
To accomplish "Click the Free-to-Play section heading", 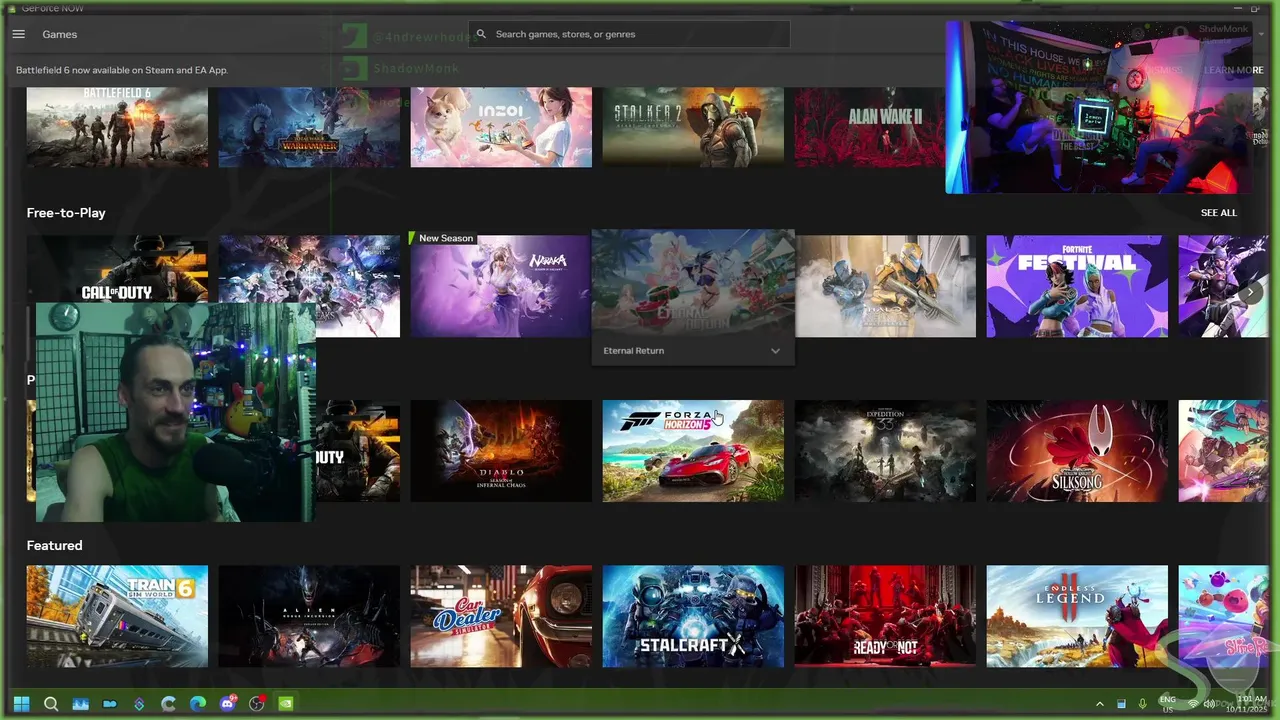I will [x=66, y=213].
